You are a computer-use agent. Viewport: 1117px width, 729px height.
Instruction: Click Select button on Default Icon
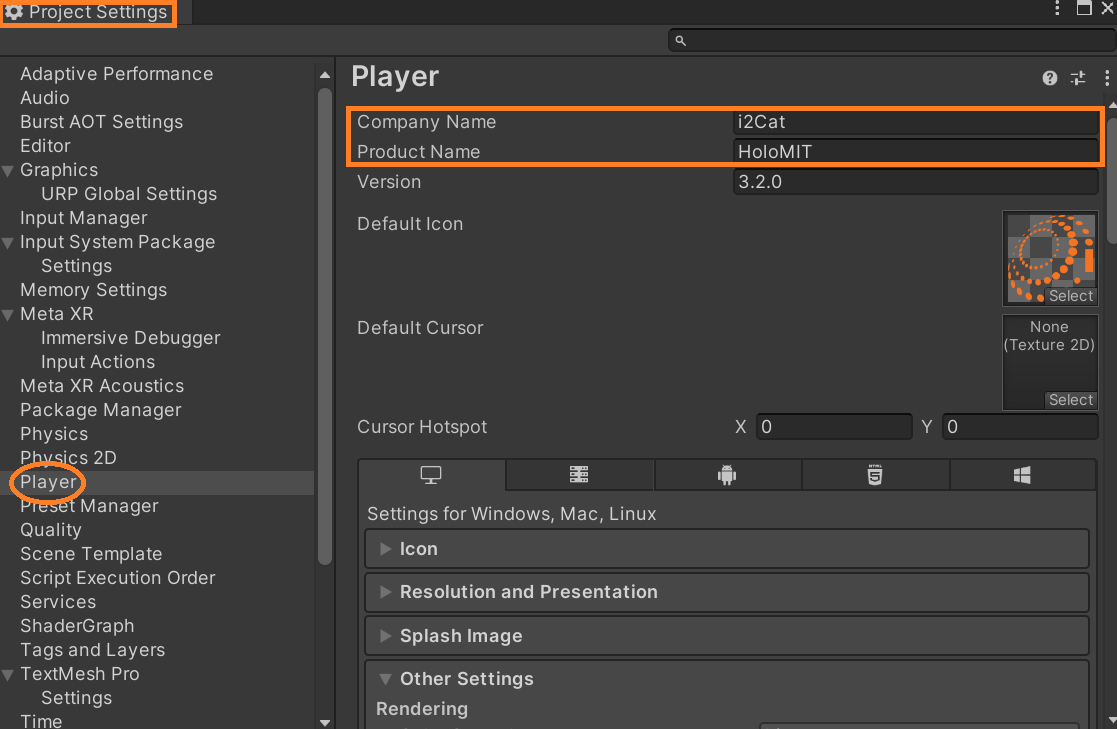[1070, 296]
